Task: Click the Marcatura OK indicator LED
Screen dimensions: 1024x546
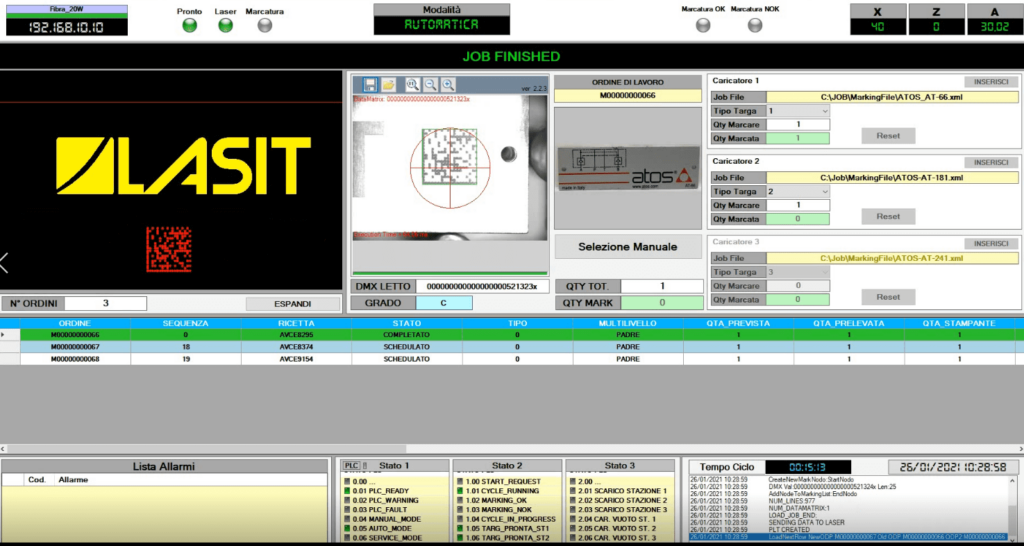Action: [x=703, y=25]
